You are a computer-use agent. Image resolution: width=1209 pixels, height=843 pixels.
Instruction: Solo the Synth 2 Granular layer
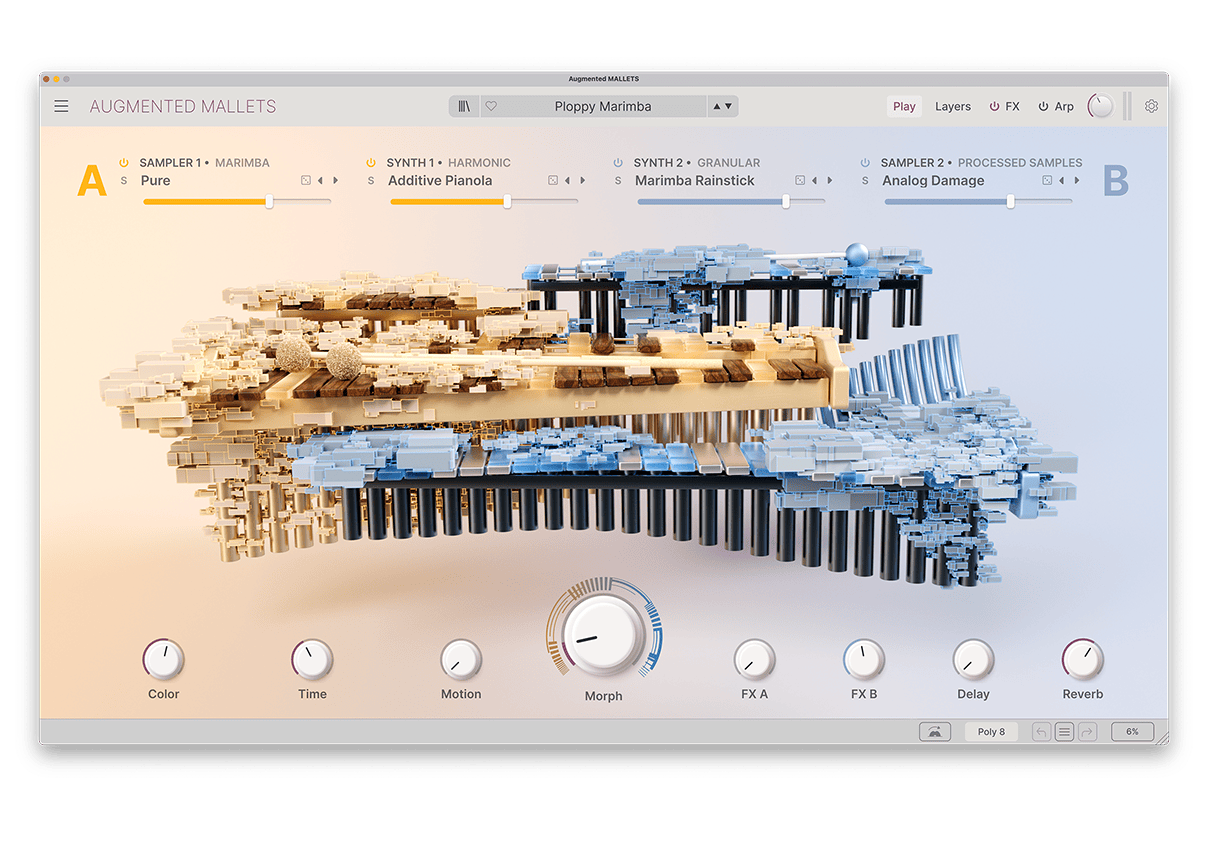pos(618,180)
